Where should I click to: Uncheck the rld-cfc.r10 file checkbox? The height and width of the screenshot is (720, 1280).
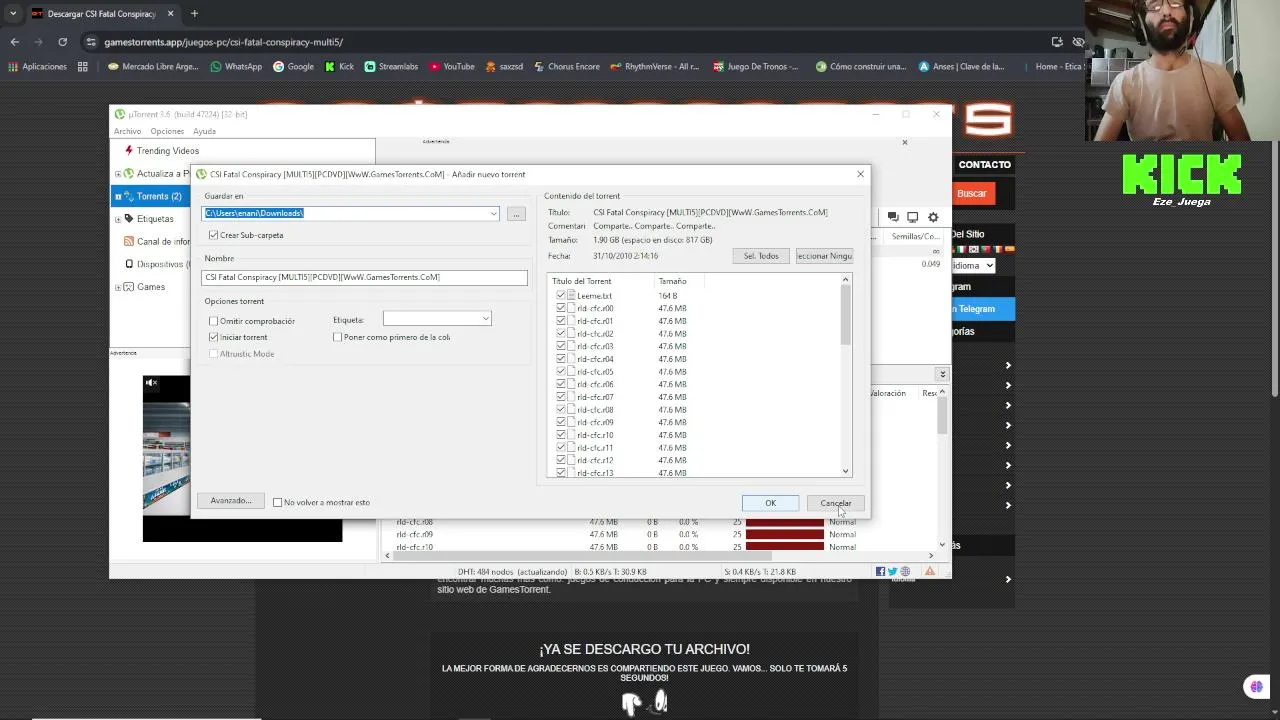pyautogui.click(x=561, y=435)
